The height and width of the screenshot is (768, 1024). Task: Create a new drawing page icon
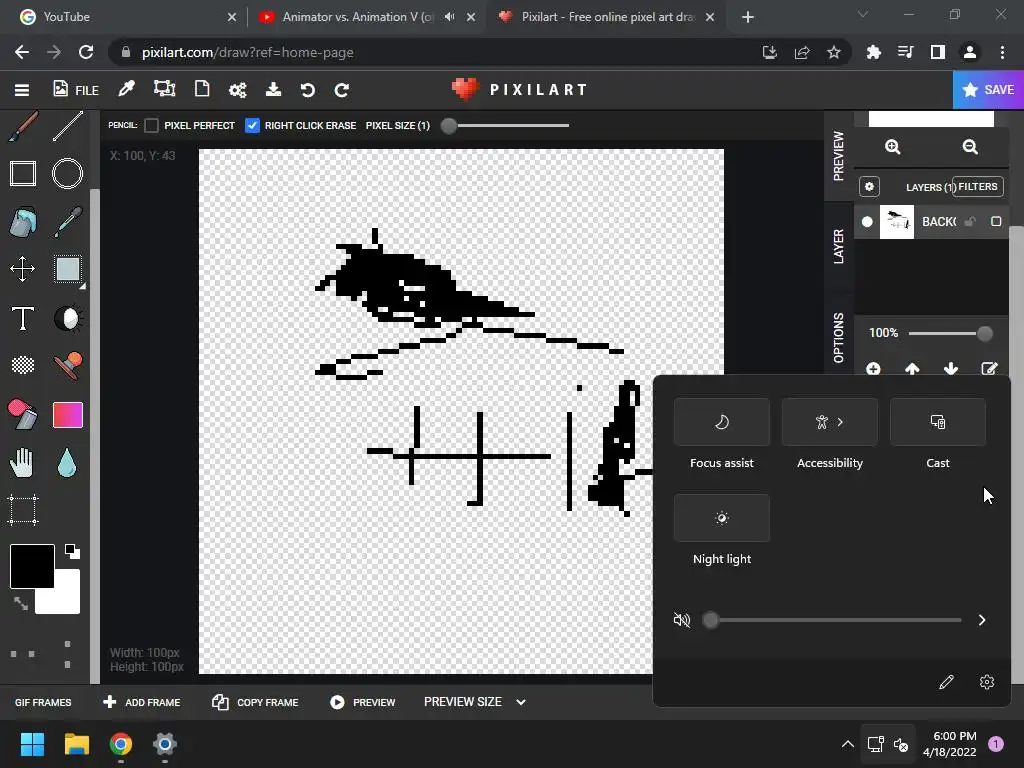202,89
